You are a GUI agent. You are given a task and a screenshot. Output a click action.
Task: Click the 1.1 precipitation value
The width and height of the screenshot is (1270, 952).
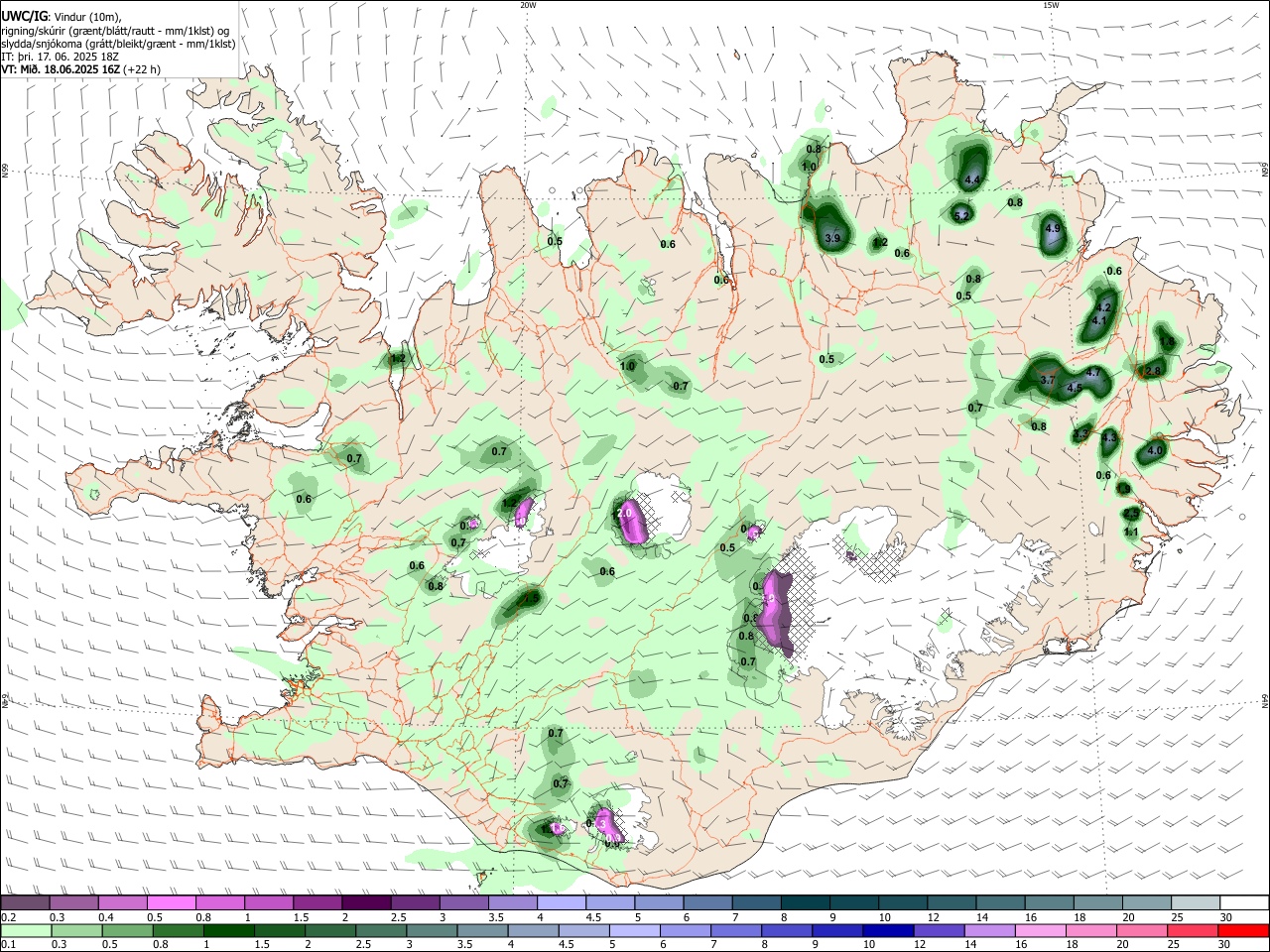(x=1130, y=532)
